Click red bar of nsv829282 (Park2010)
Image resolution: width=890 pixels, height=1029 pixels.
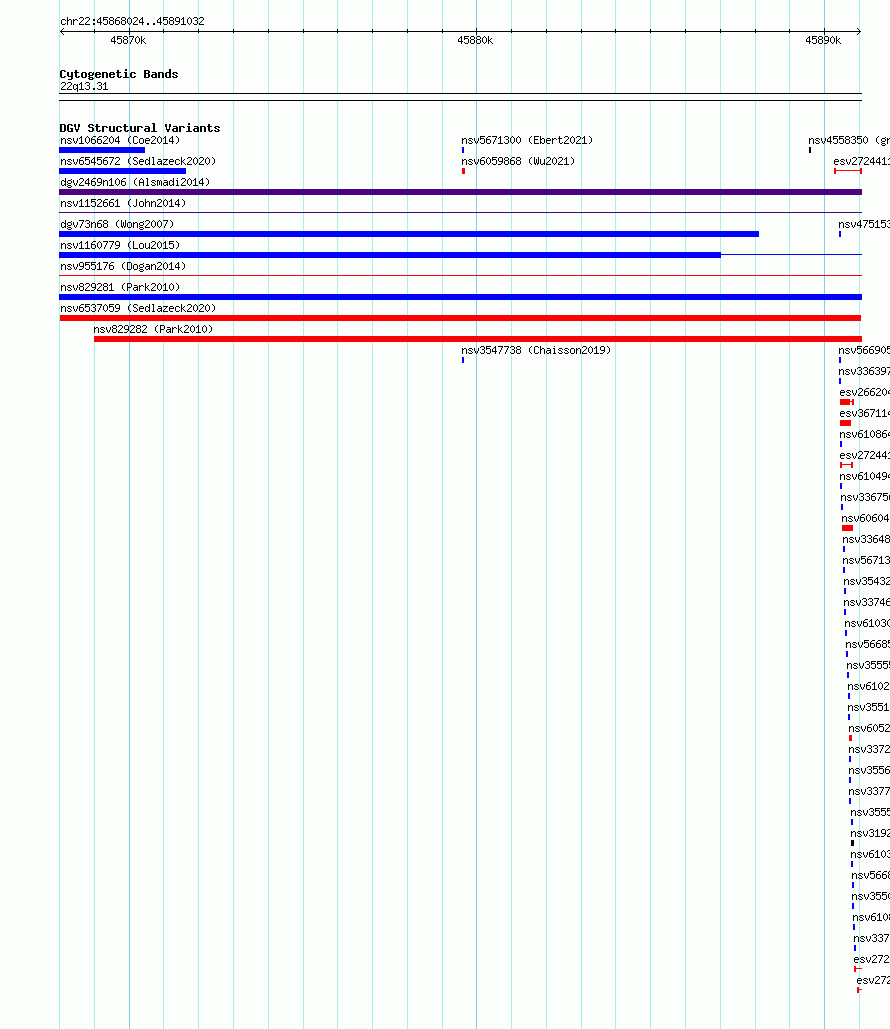point(478,339)
